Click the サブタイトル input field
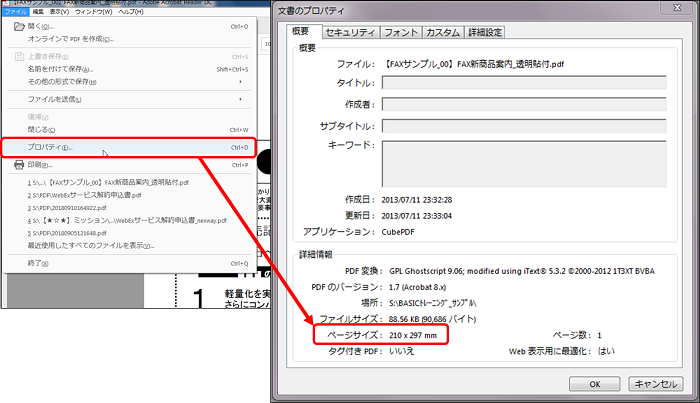Viewport: 700px width, 403px height. [524, 126]
